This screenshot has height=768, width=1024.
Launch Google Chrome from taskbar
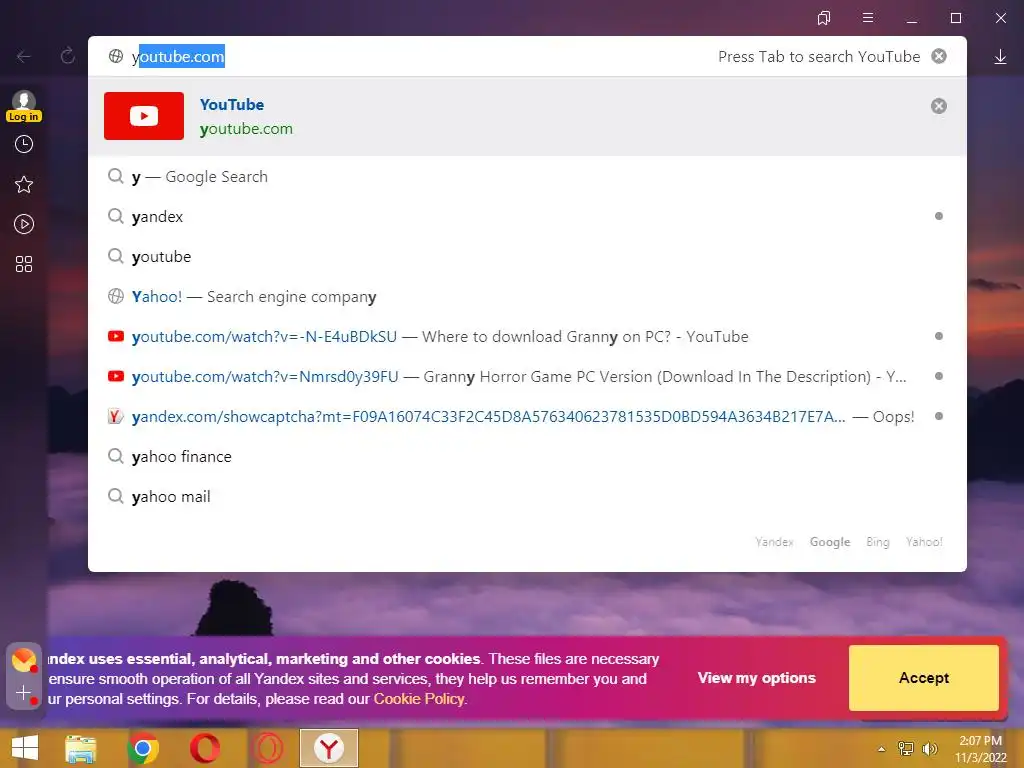(143, 749)
